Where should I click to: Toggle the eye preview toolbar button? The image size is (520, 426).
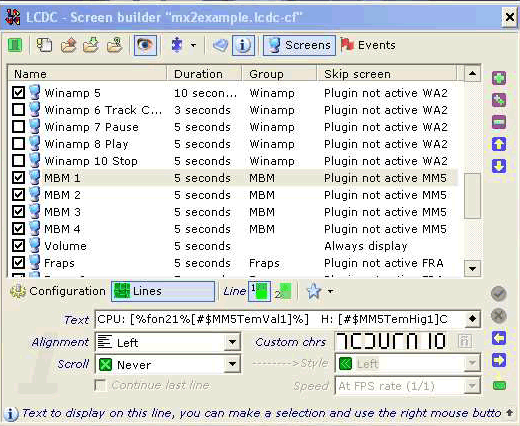point(145,45)
